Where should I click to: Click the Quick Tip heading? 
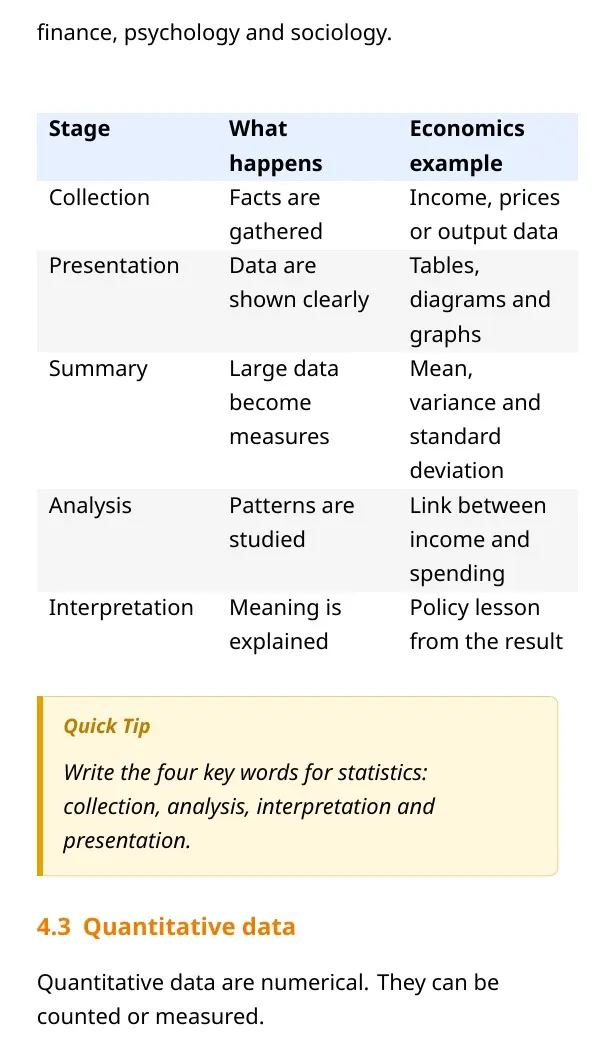(107, 726)
